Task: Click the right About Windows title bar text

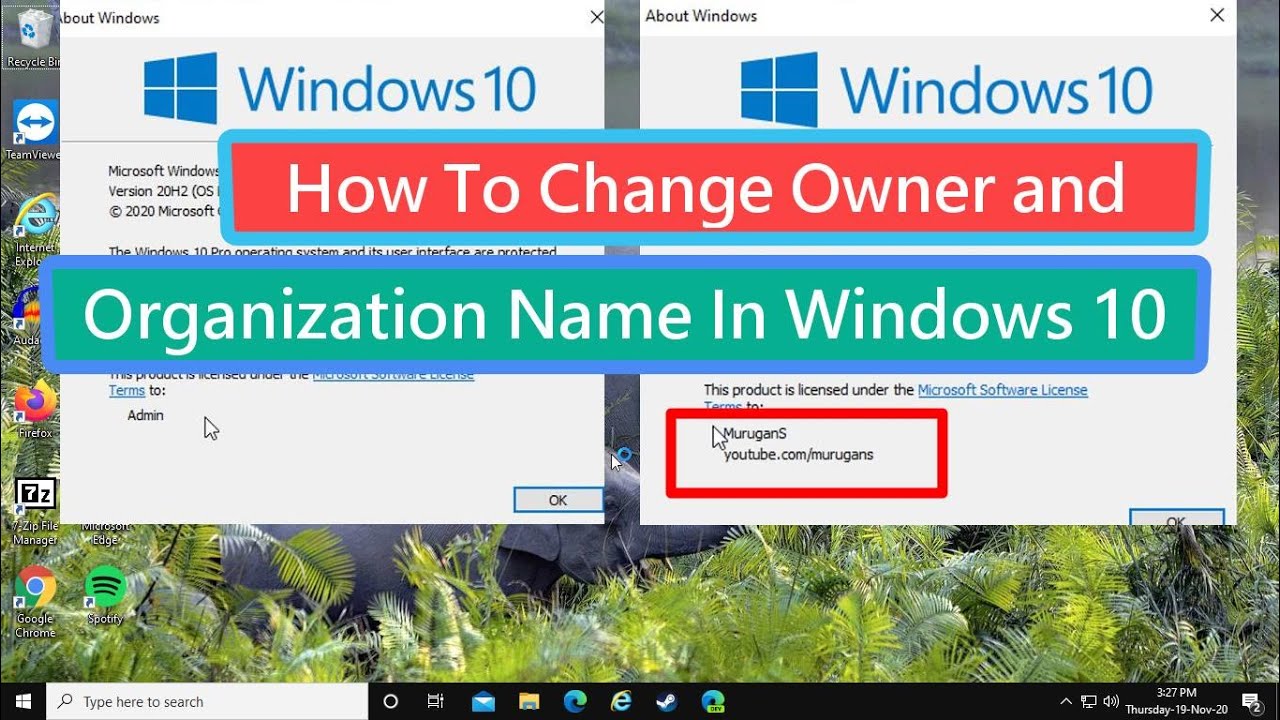Action: [x=701, y=16]
